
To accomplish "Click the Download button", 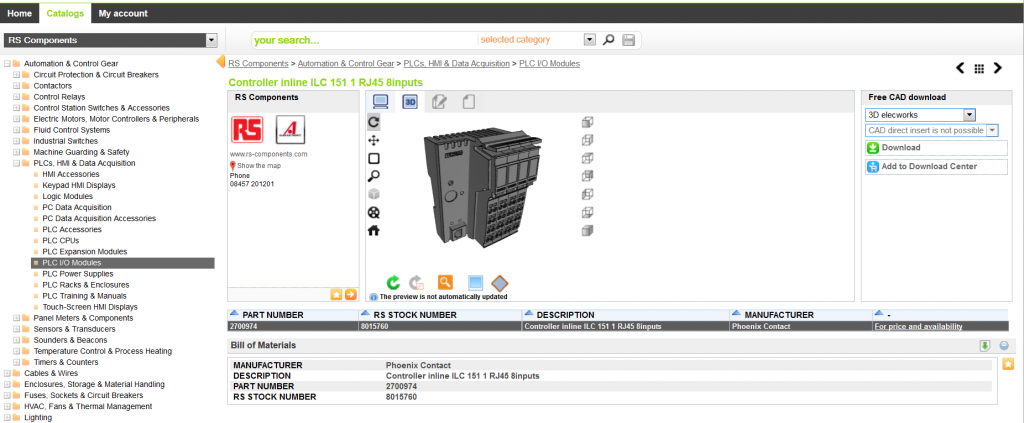I will point(936,148).
